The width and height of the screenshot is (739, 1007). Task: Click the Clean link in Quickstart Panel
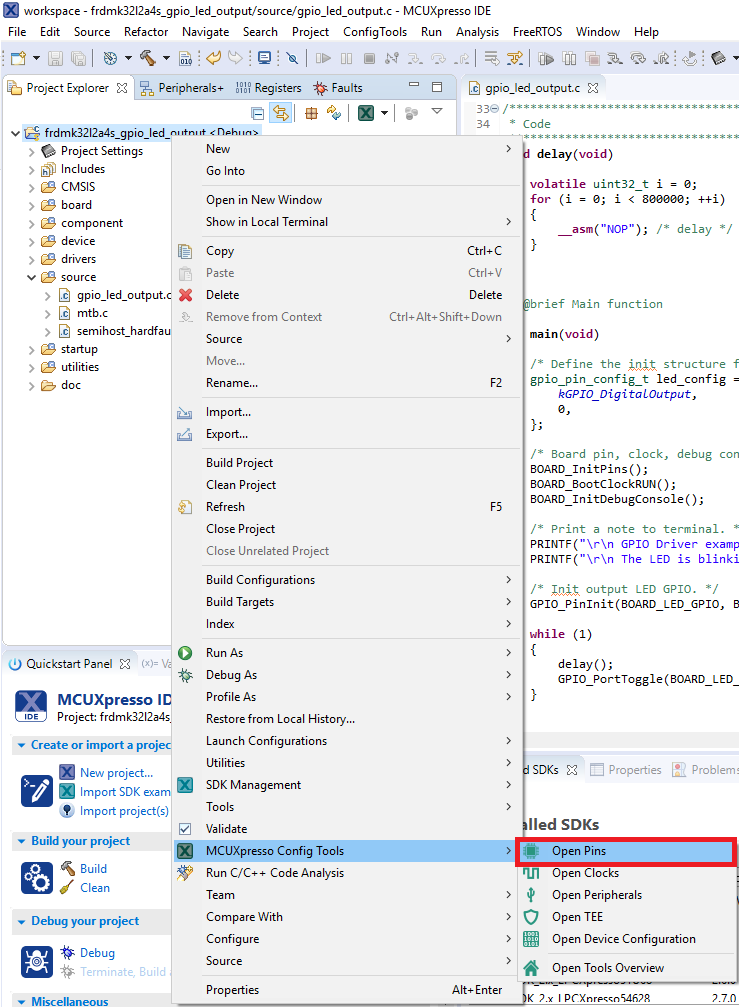point(95,887)
